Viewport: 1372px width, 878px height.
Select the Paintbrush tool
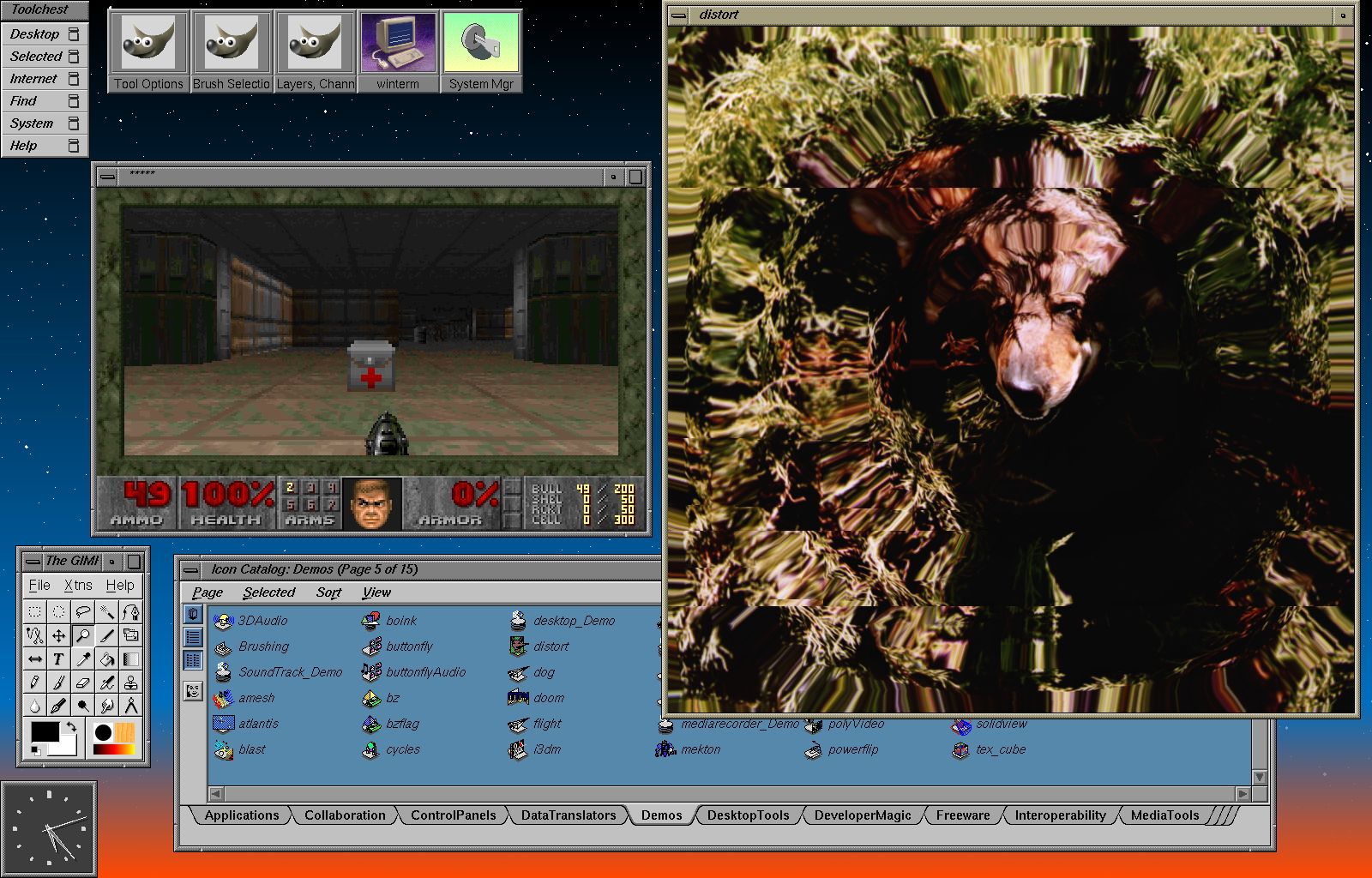coord(58,683)
